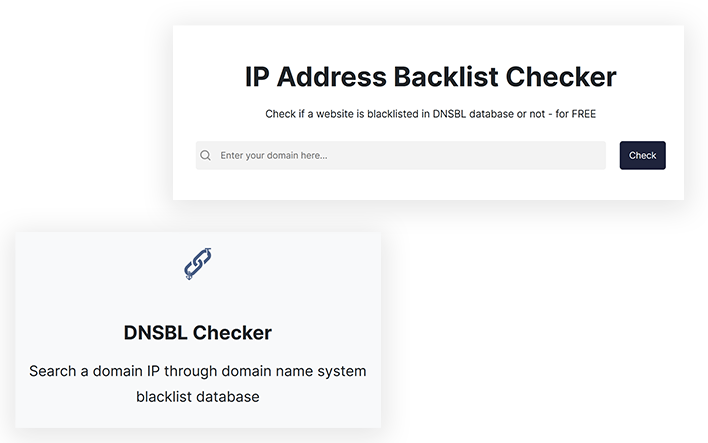Click the word 'website' in the subtitle
The height and width of the screenshot is (443, 708).
point(335,114)
